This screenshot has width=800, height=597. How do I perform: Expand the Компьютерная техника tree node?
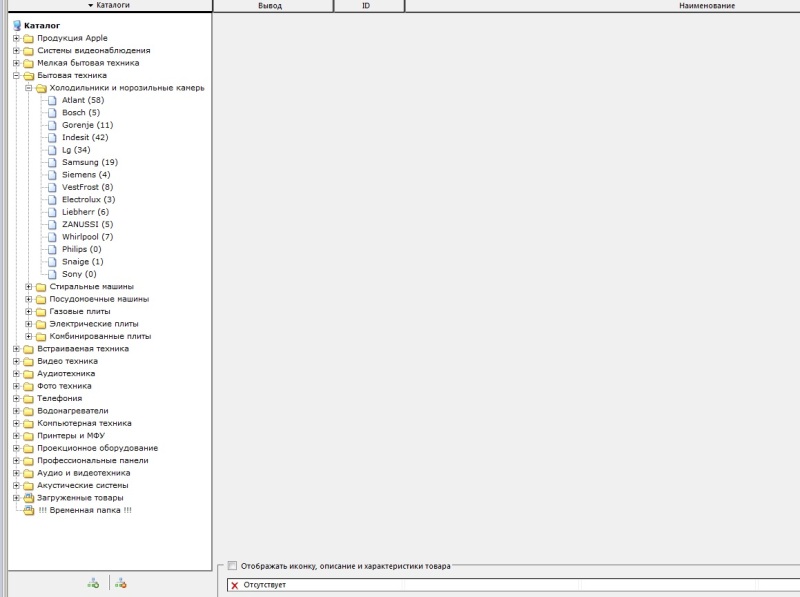coord(16,424)
